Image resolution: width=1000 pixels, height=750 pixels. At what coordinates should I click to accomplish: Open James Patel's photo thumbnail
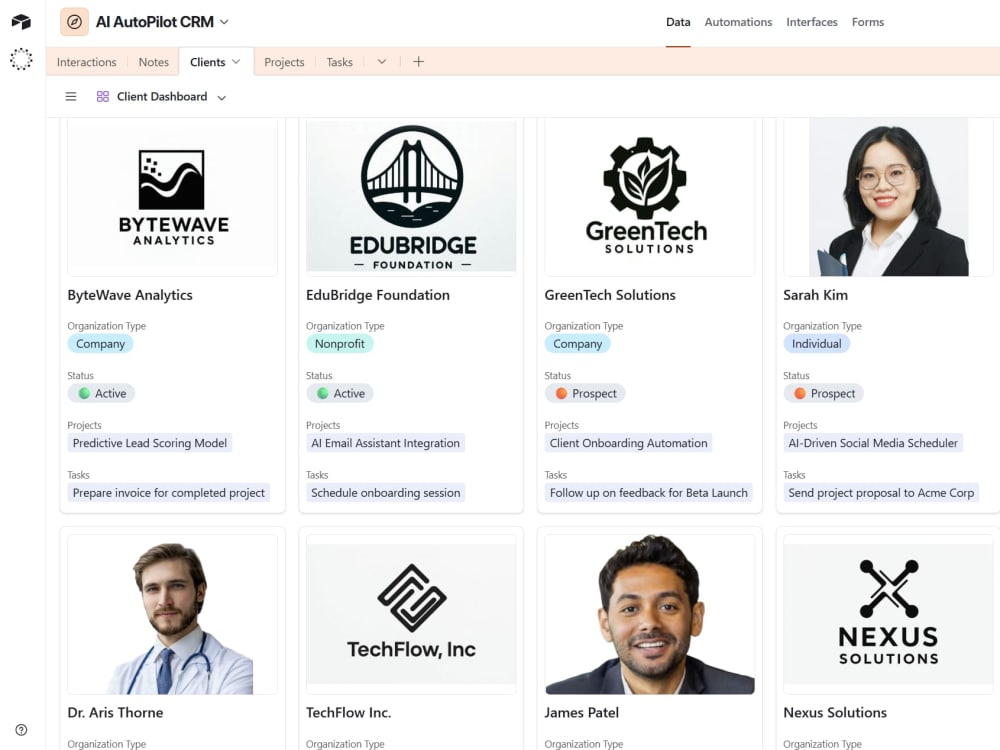click(650, 614)
